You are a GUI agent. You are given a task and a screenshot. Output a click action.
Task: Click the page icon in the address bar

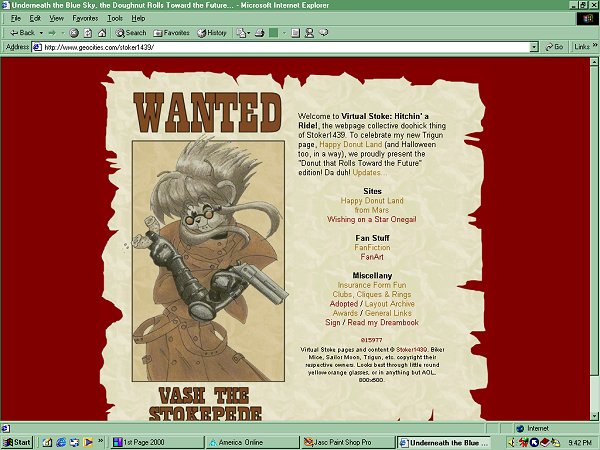[x=37, y=47]
